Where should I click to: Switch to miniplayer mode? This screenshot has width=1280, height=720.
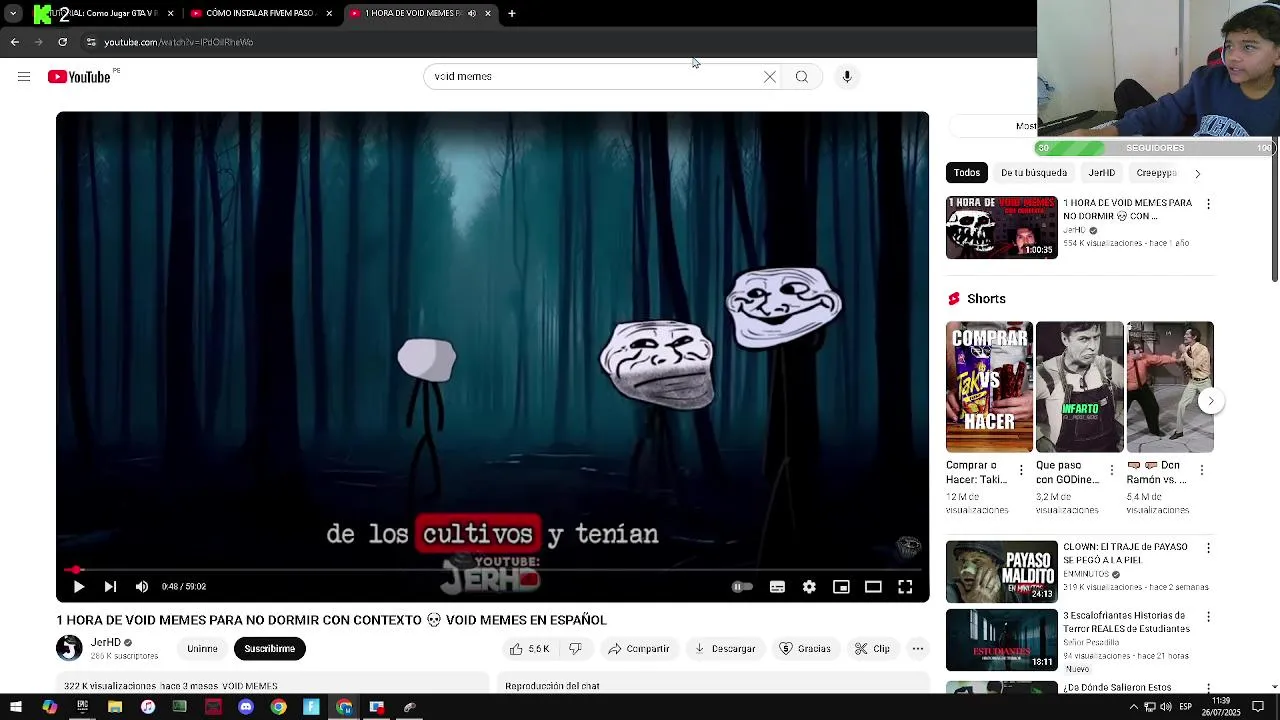coord(841,587)
